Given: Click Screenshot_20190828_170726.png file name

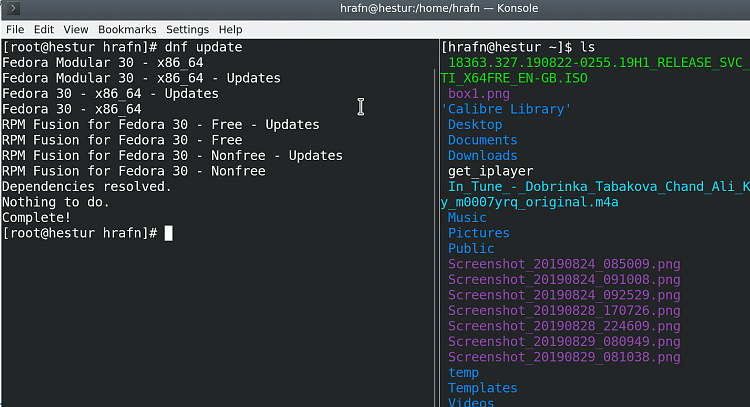Looking at the screenshot, I should pyautogui.click(x=564, y=311).
